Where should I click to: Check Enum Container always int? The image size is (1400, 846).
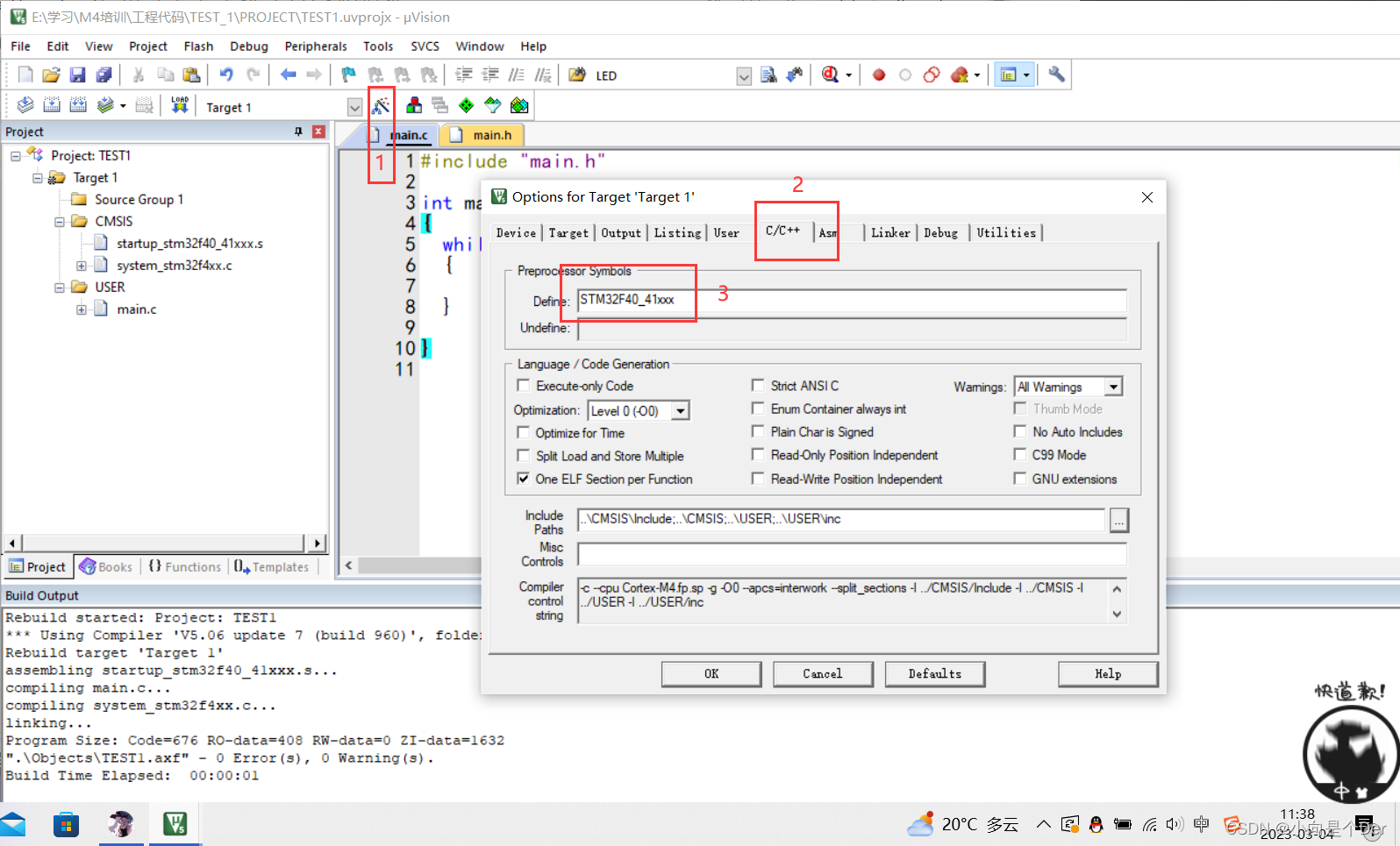click(x=758, y=409)
